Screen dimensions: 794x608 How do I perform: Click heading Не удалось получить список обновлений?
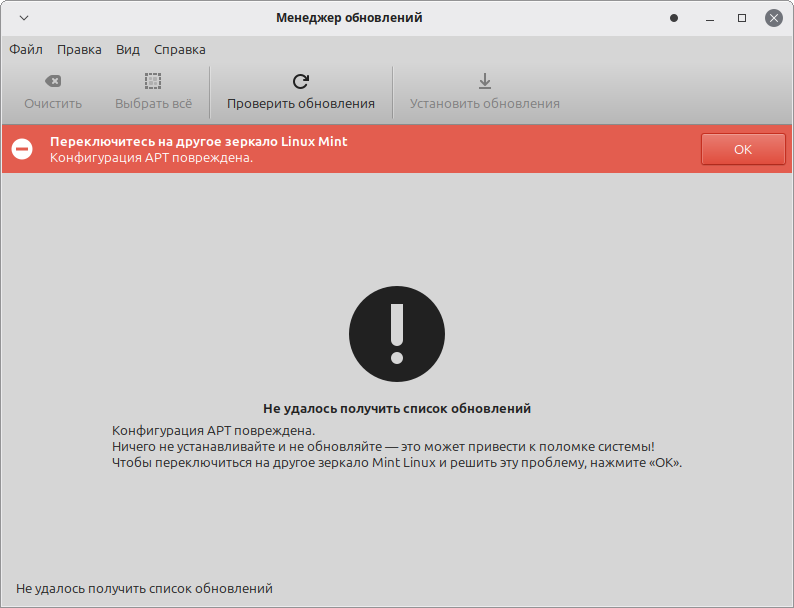397,409
